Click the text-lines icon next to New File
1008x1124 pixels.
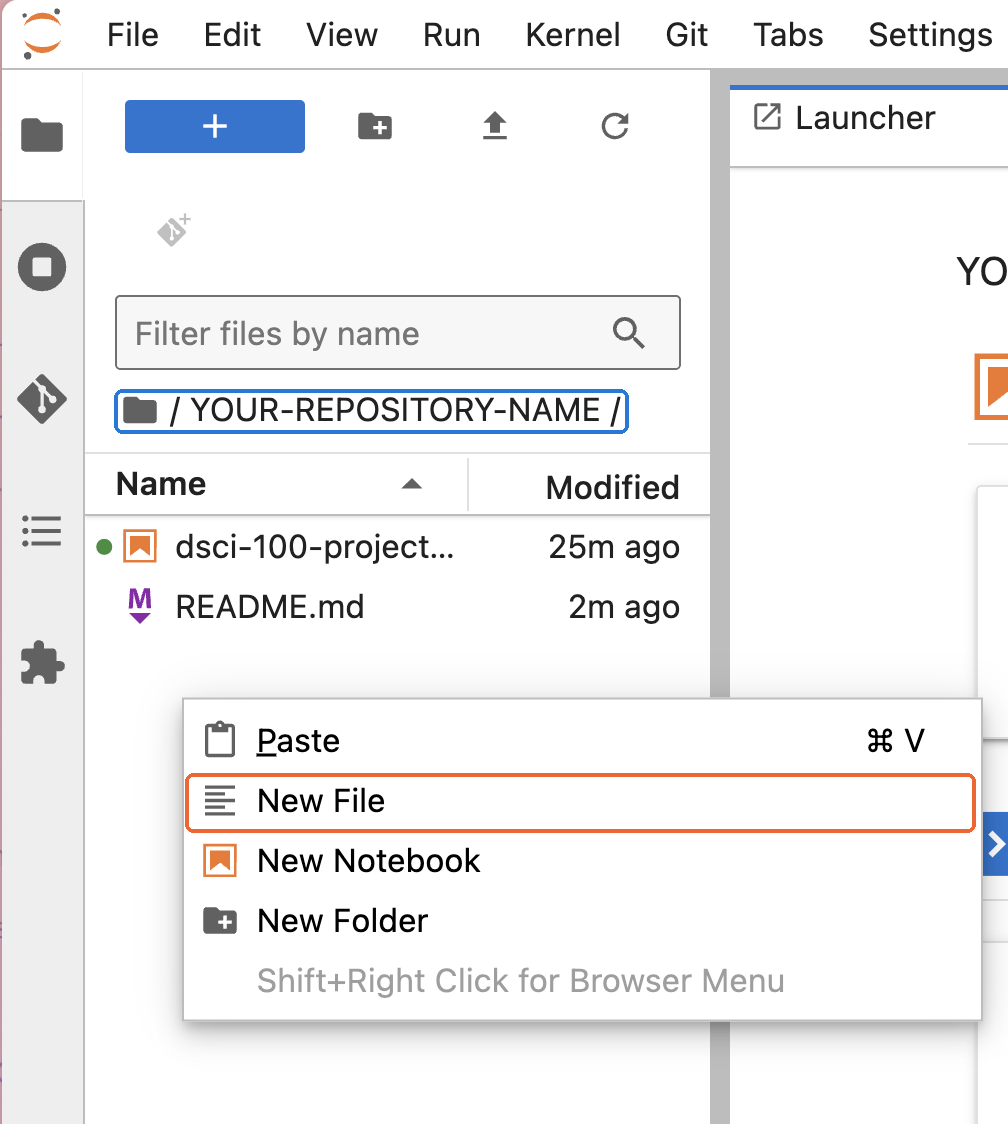(x=219, y=801)
